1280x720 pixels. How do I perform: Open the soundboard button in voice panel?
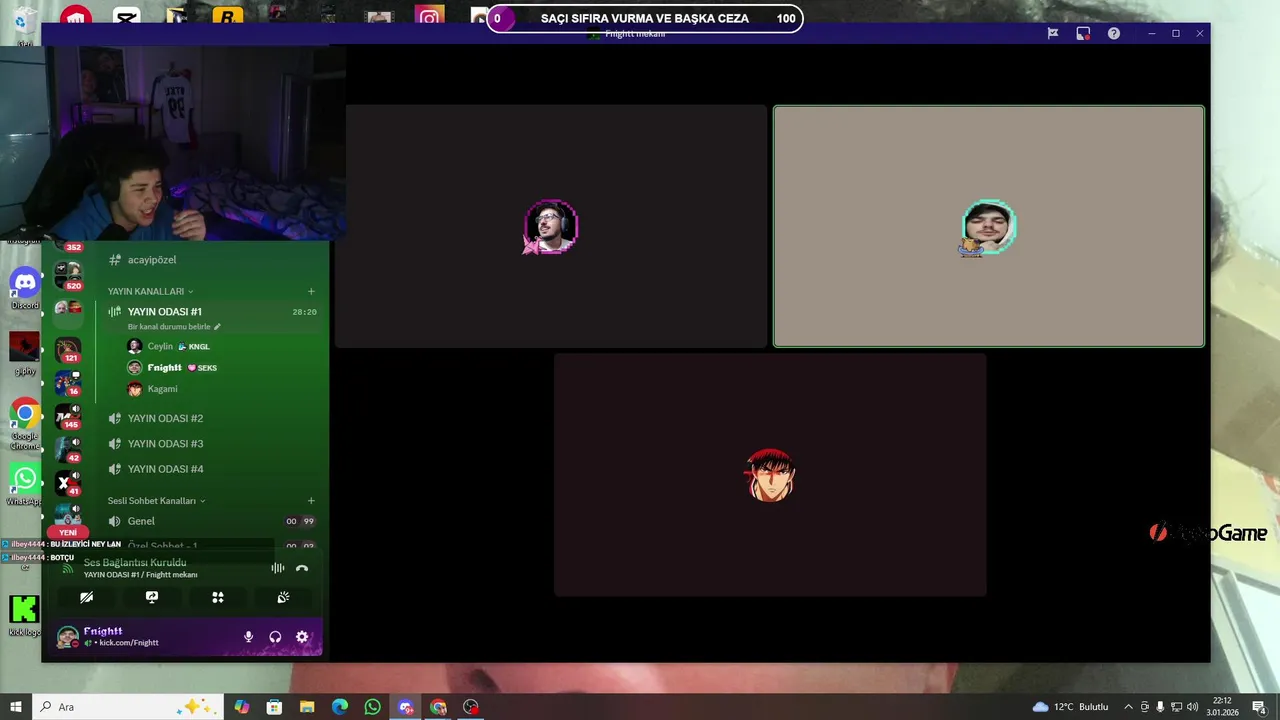click(x=283, y=597)
